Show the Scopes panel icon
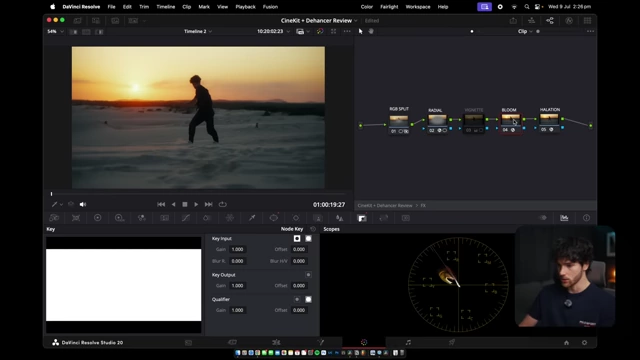 pyautogui.click(x=564, y=218)
